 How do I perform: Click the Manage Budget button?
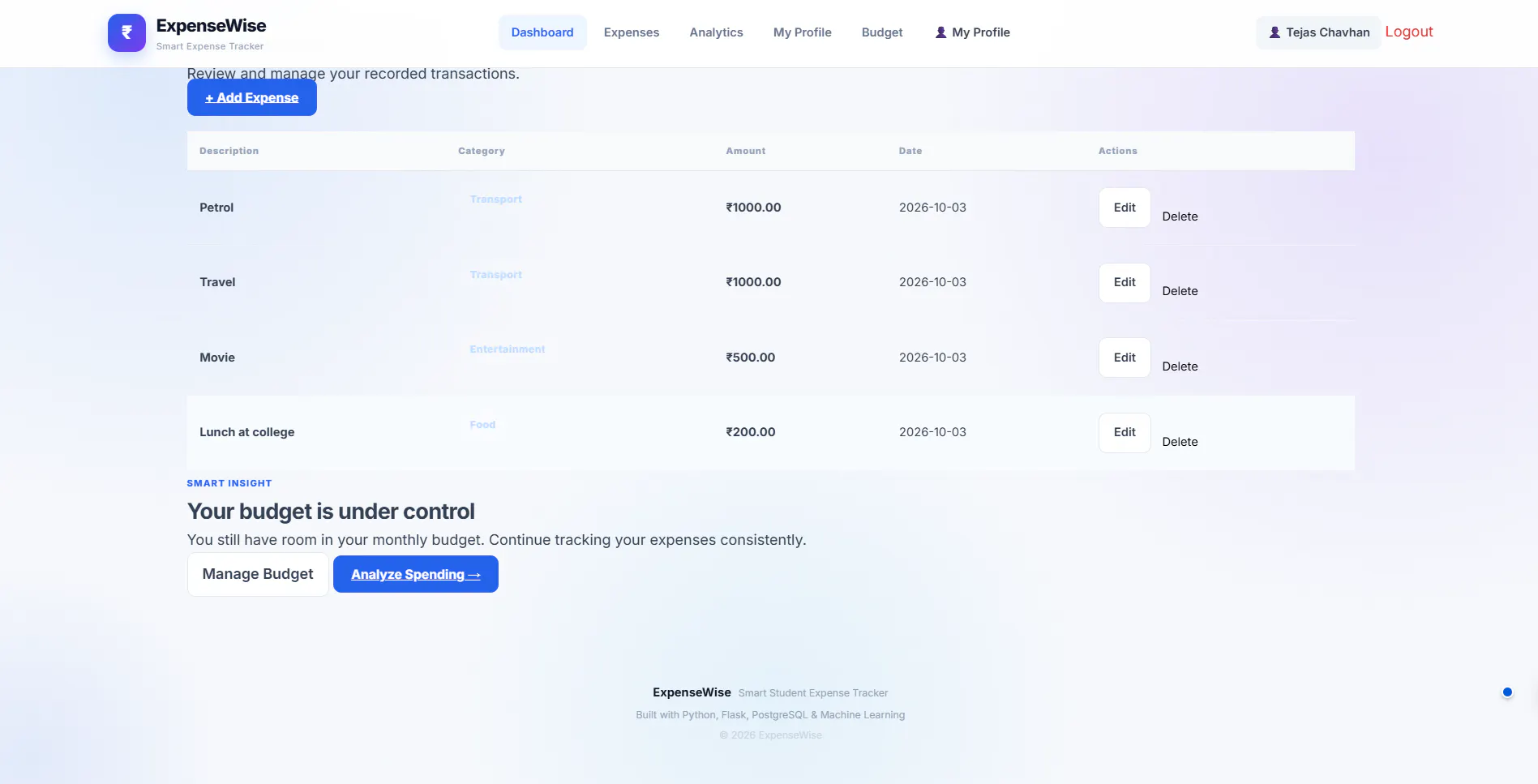(258, 574)
